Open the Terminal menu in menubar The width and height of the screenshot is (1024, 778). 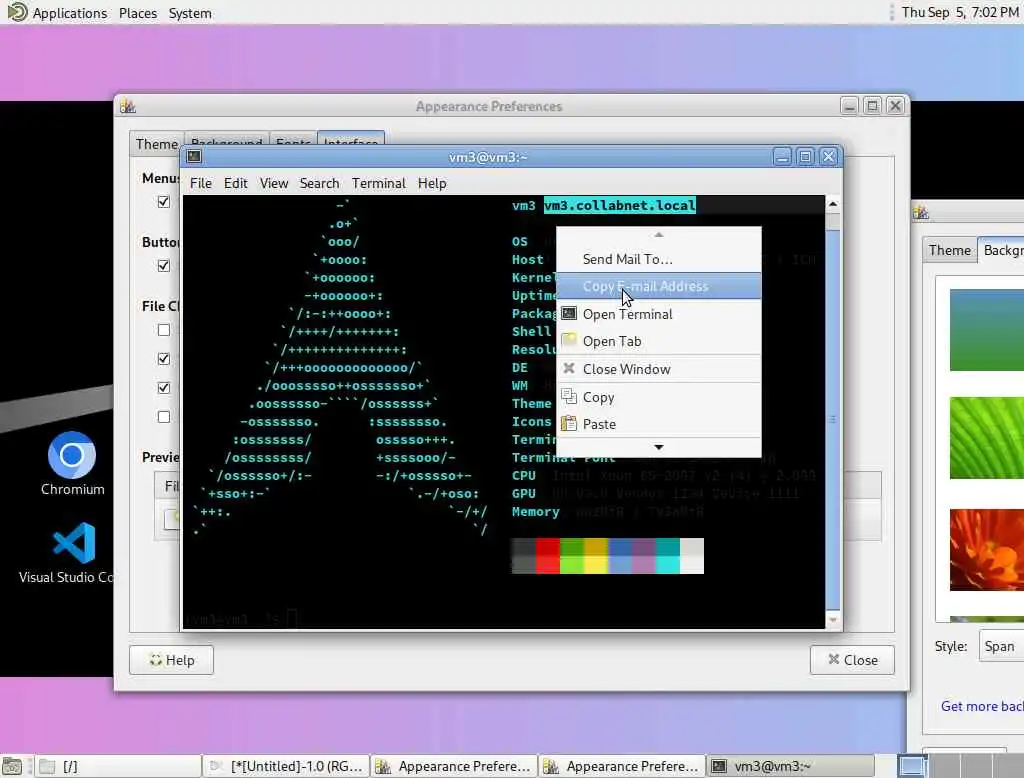pos(379,183)
